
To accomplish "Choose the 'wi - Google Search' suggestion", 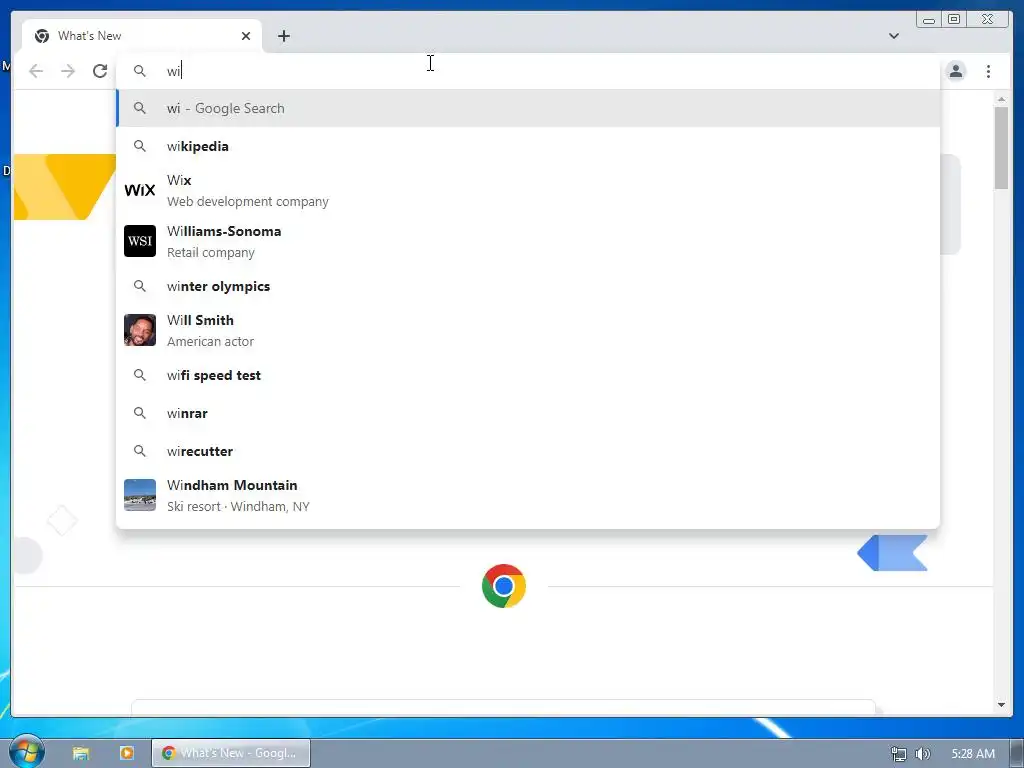I will [x=528, y=108].
